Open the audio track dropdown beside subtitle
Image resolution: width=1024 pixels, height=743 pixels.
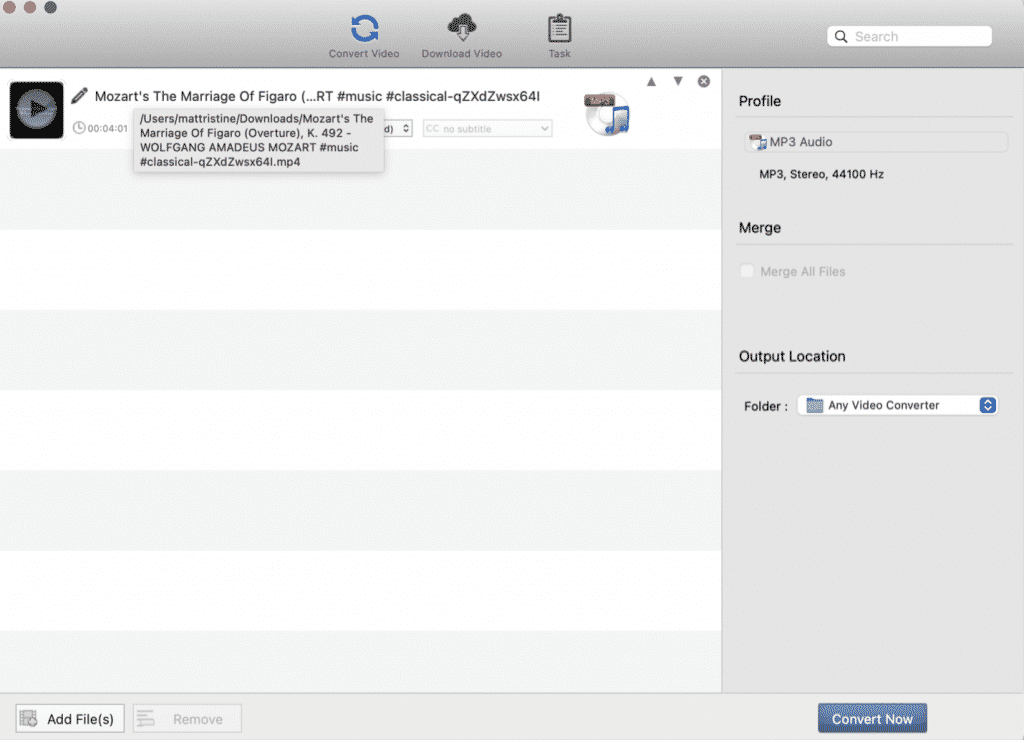coord(402,128)
